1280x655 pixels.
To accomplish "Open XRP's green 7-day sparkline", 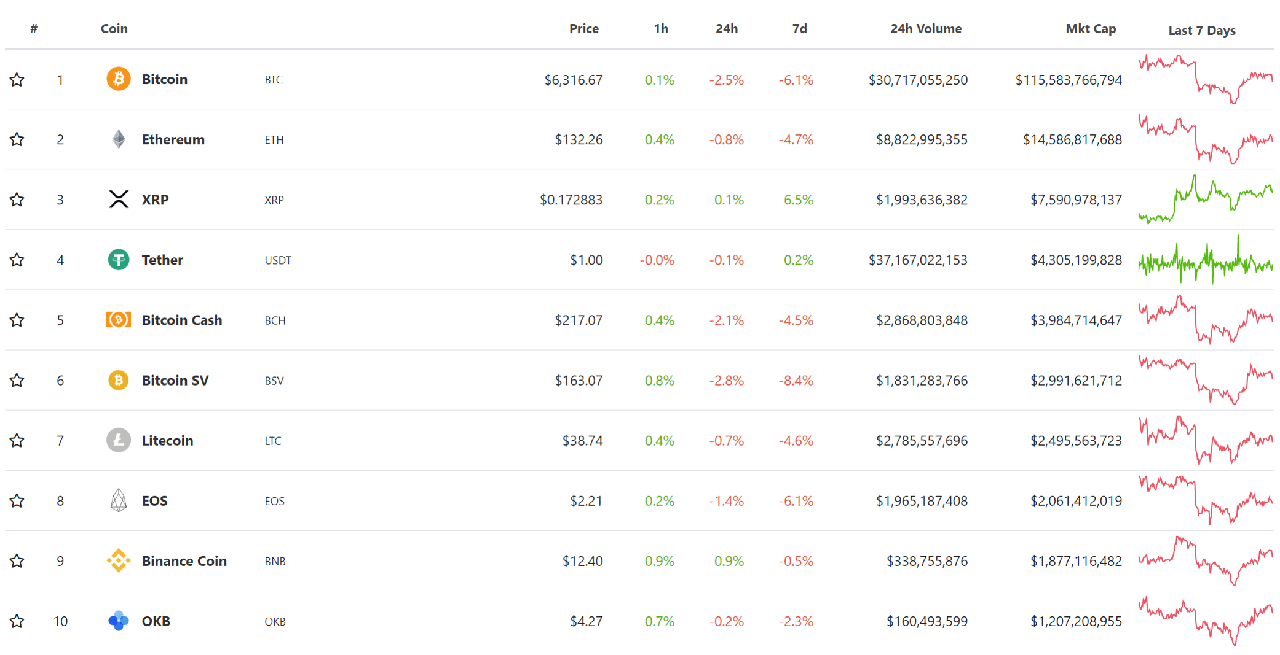I will tap(1206, 199).
